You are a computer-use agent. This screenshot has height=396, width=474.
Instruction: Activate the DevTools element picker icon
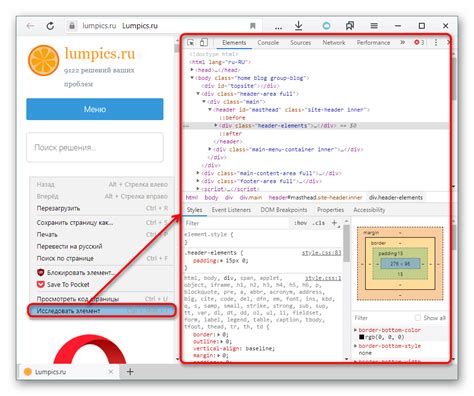pos(191,42)
